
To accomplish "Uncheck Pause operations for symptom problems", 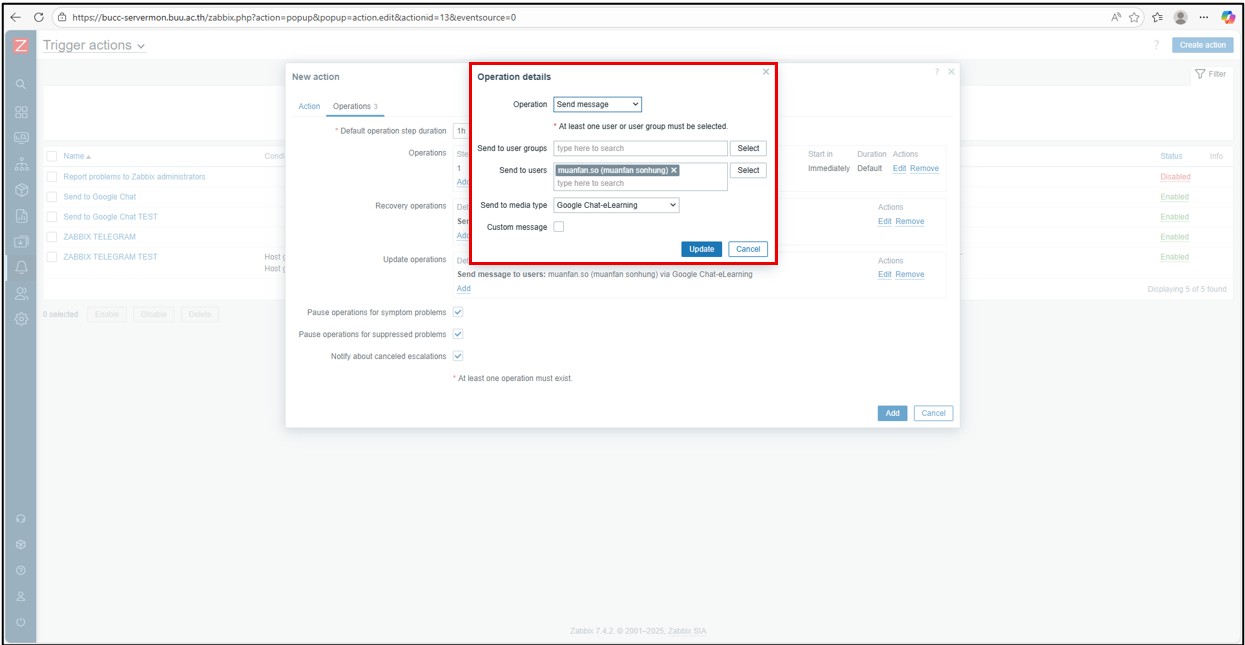I will coord(458,312).
